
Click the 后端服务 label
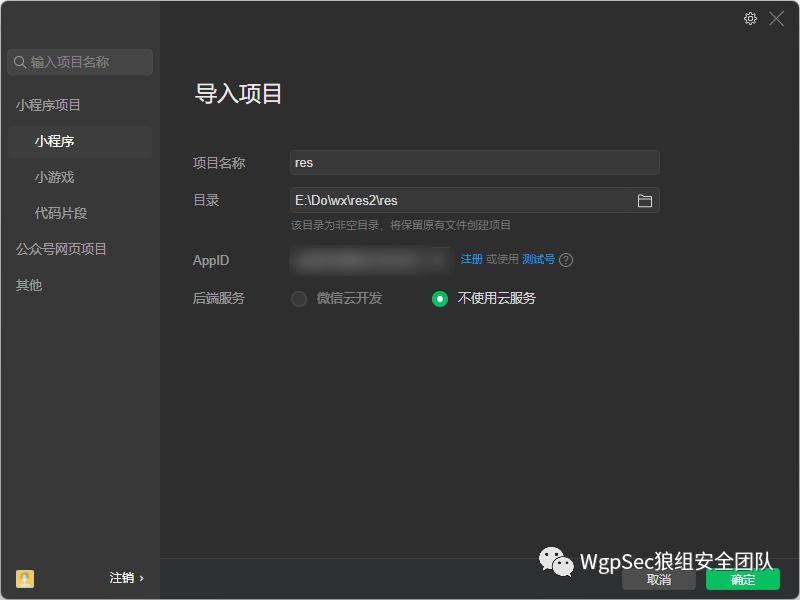219,298
